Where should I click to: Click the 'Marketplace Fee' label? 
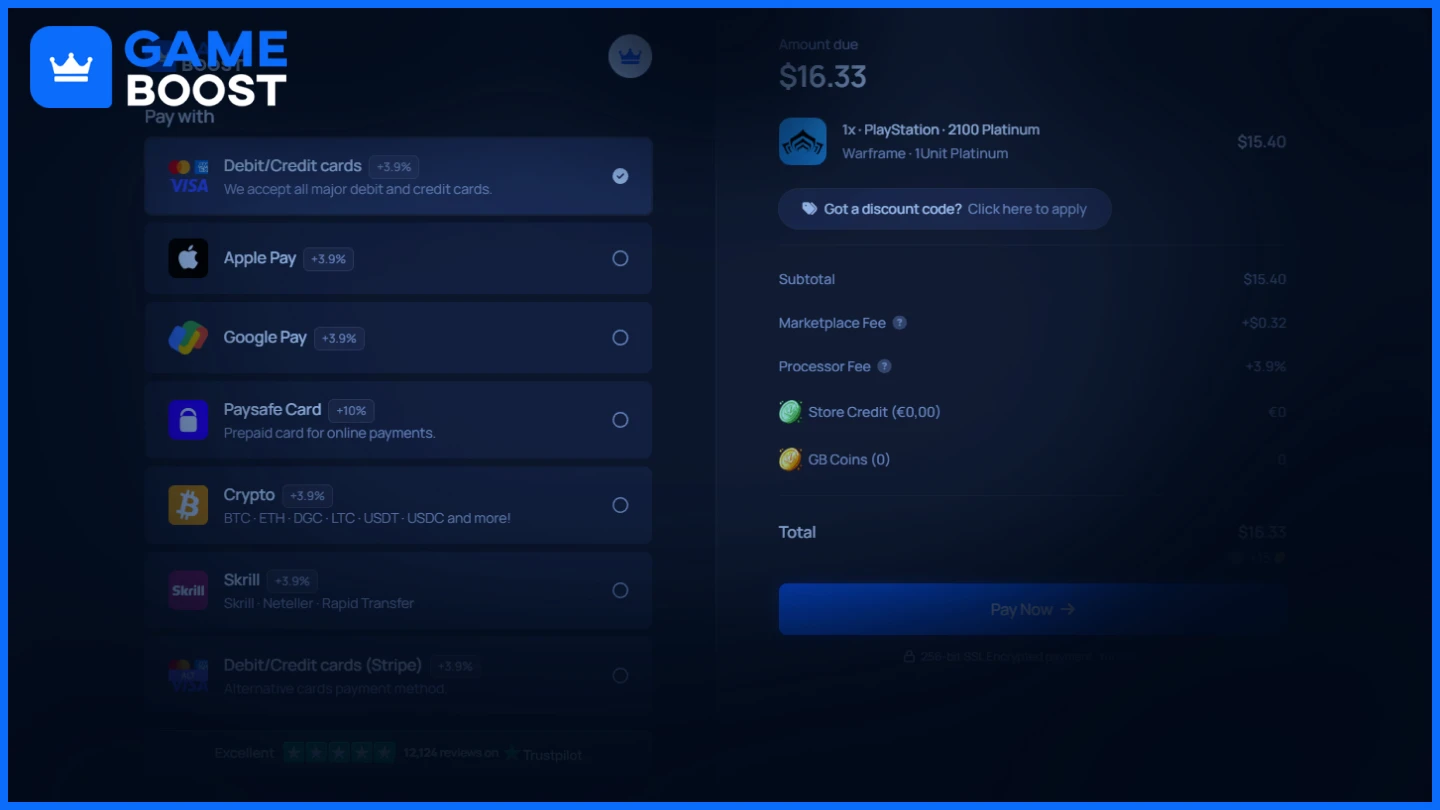click(832, 323)
